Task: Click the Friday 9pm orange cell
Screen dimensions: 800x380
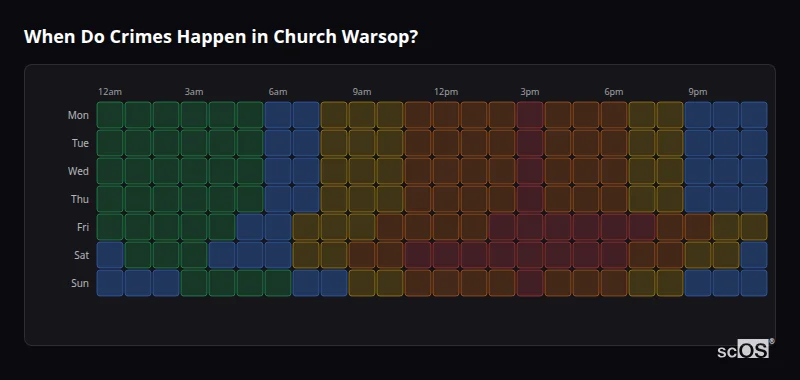Action: coord(697,227)
